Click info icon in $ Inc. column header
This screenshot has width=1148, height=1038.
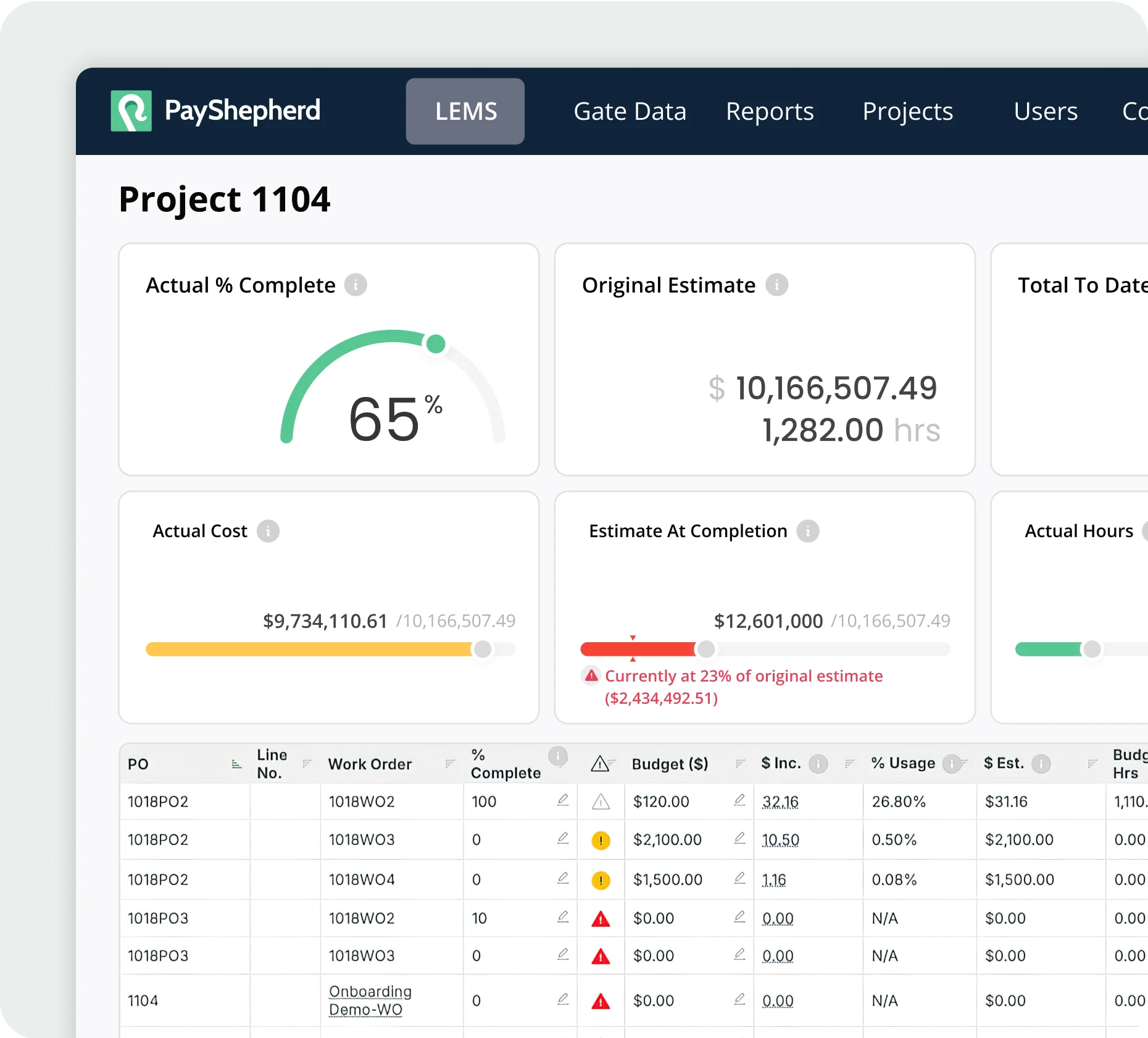pos(818,764)
